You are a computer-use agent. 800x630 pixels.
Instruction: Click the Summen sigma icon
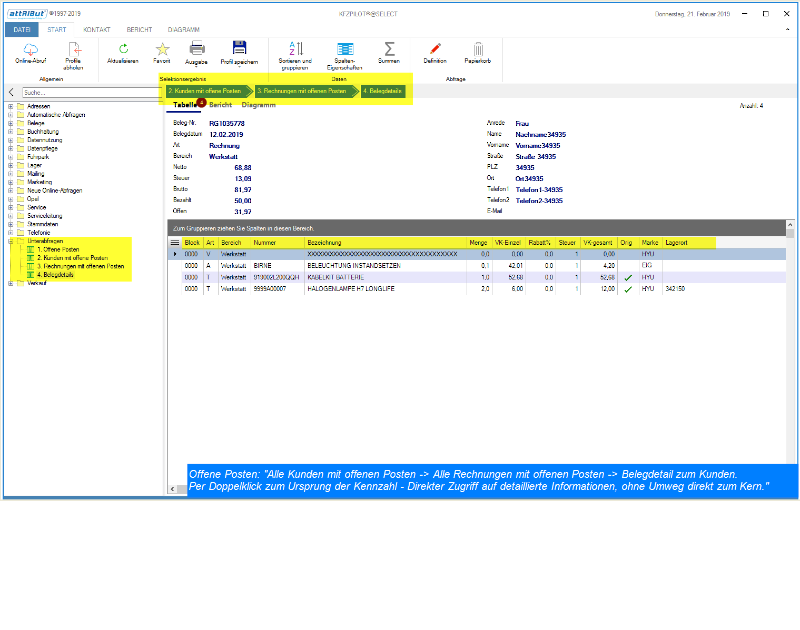coord(389,48)
